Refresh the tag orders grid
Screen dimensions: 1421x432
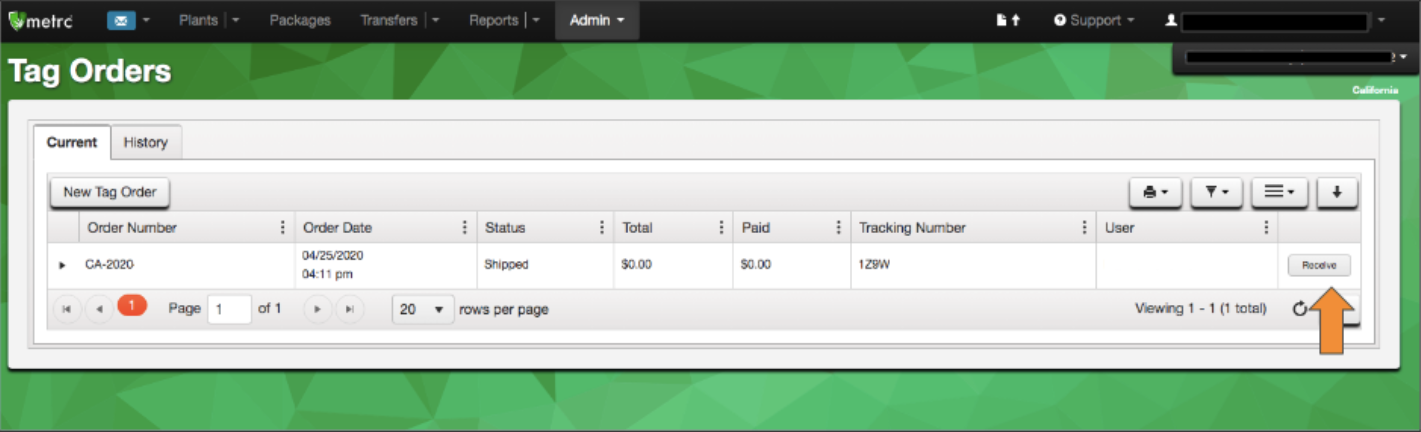click(x=1299, y=309)
